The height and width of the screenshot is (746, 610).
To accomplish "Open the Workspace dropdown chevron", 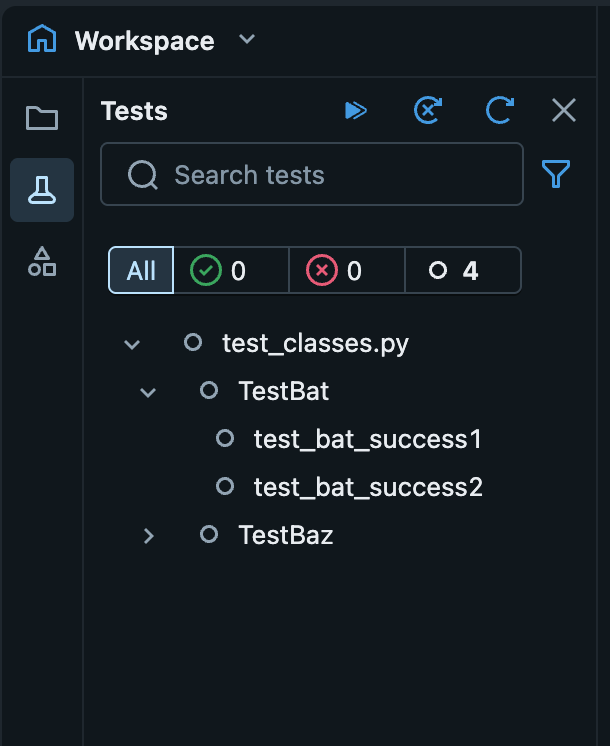I will coord(247,40).
